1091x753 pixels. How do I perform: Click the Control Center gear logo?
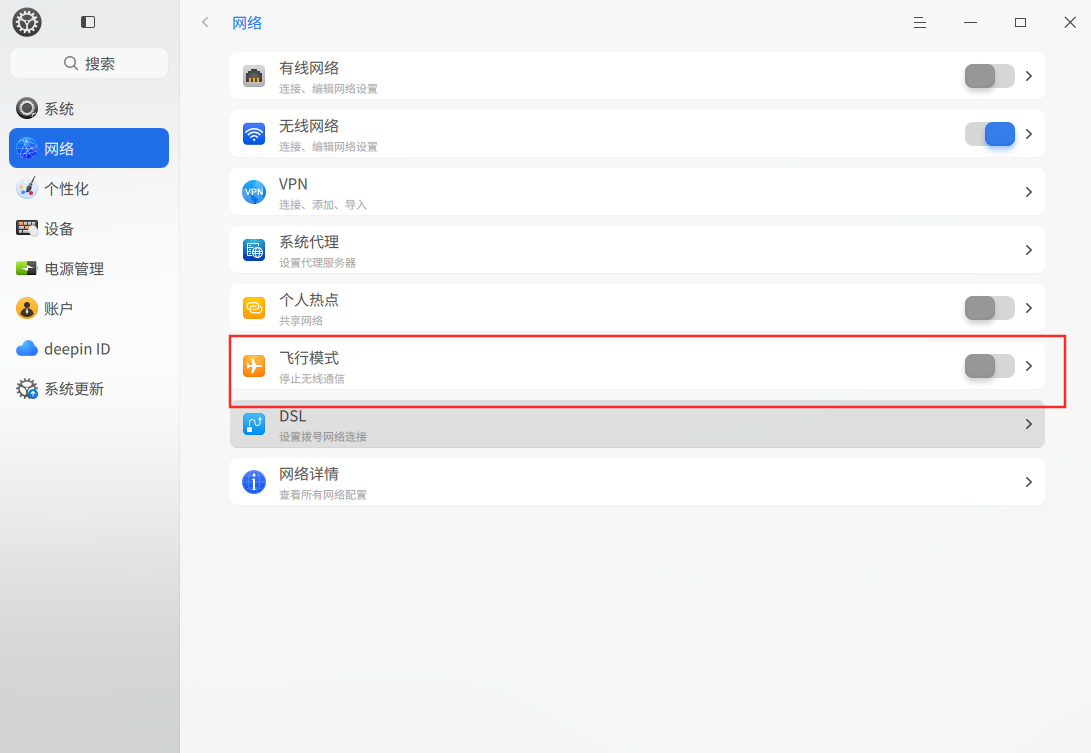27,22
